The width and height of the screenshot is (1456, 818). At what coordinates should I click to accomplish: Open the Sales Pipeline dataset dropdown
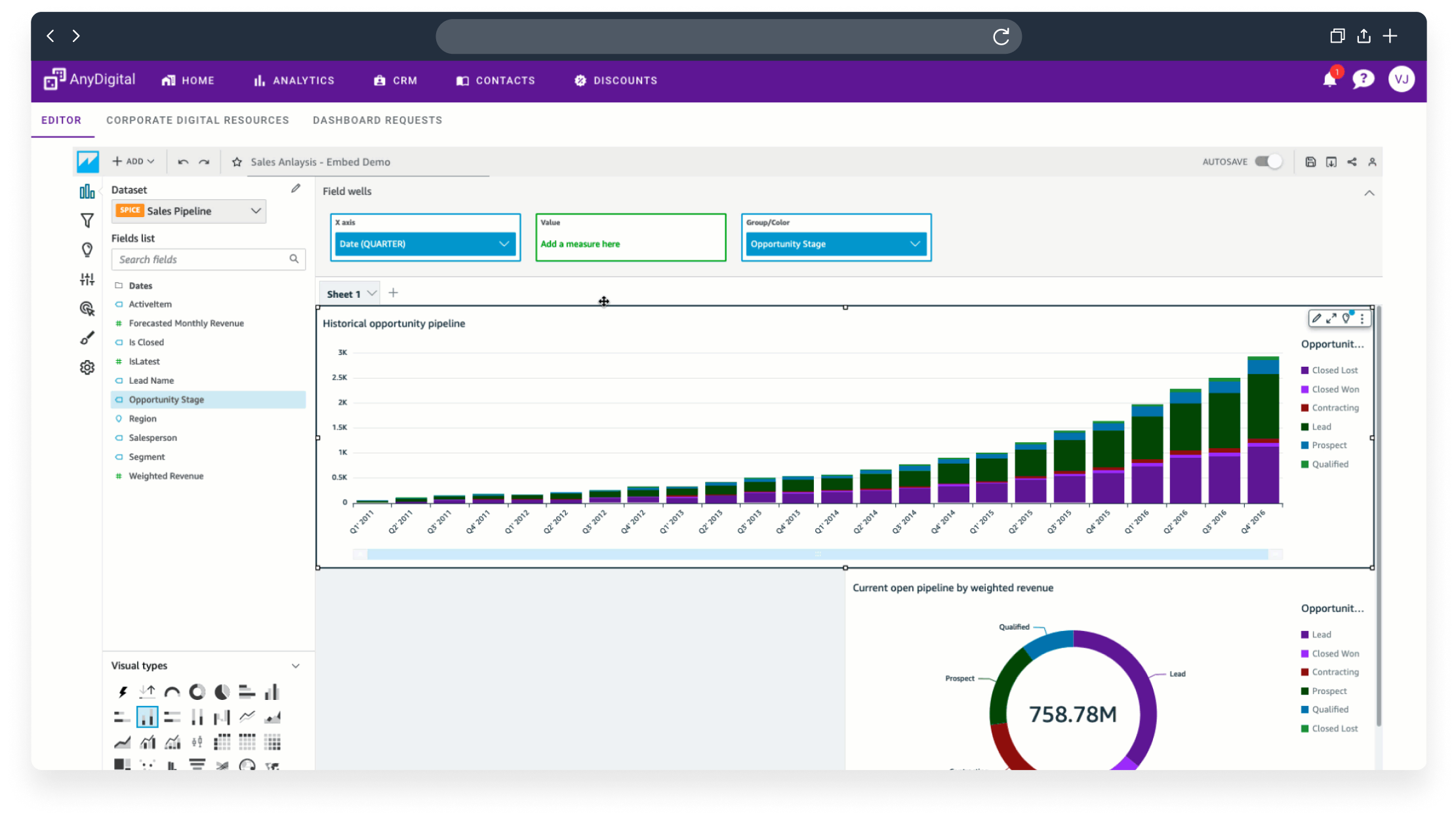point(255,211)
